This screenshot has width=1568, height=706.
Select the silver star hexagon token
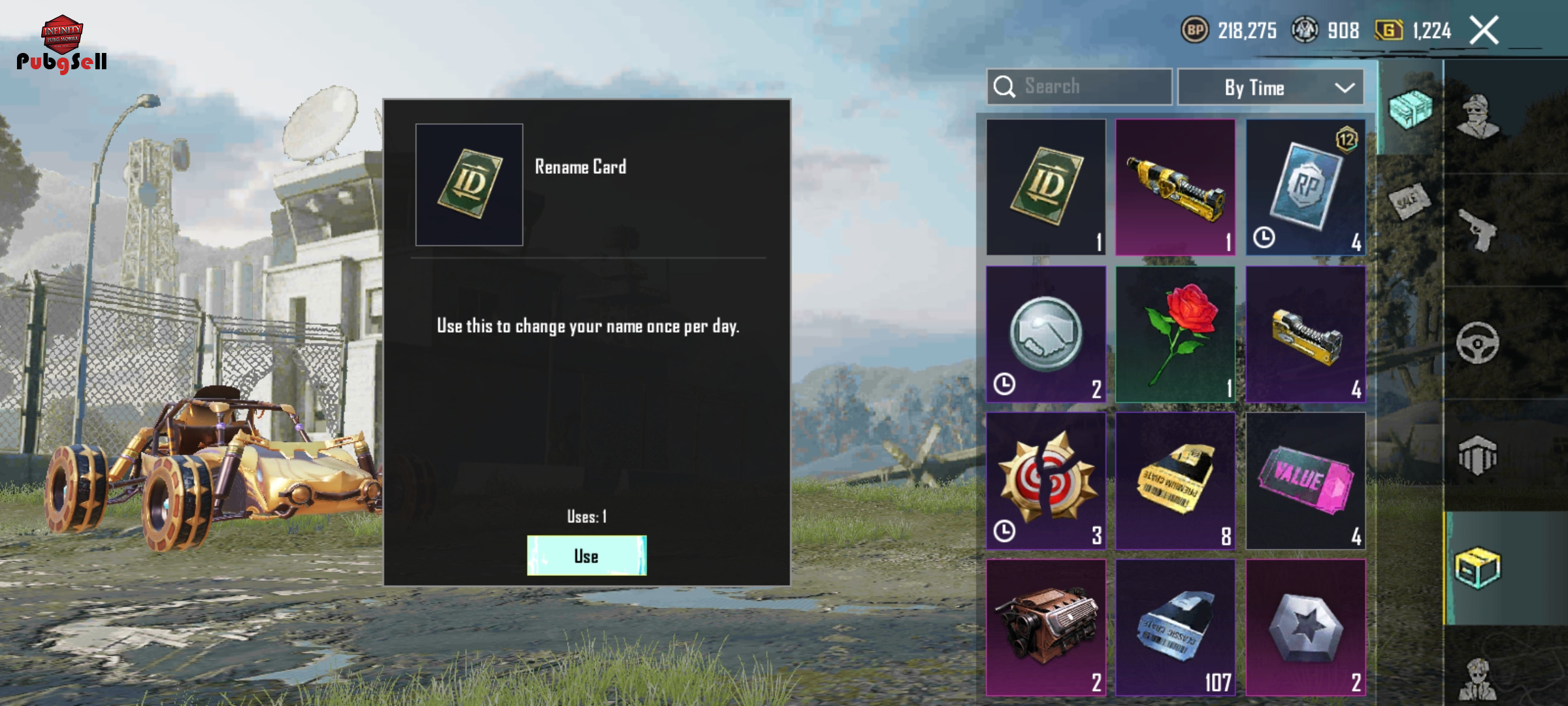point(1305,628)
